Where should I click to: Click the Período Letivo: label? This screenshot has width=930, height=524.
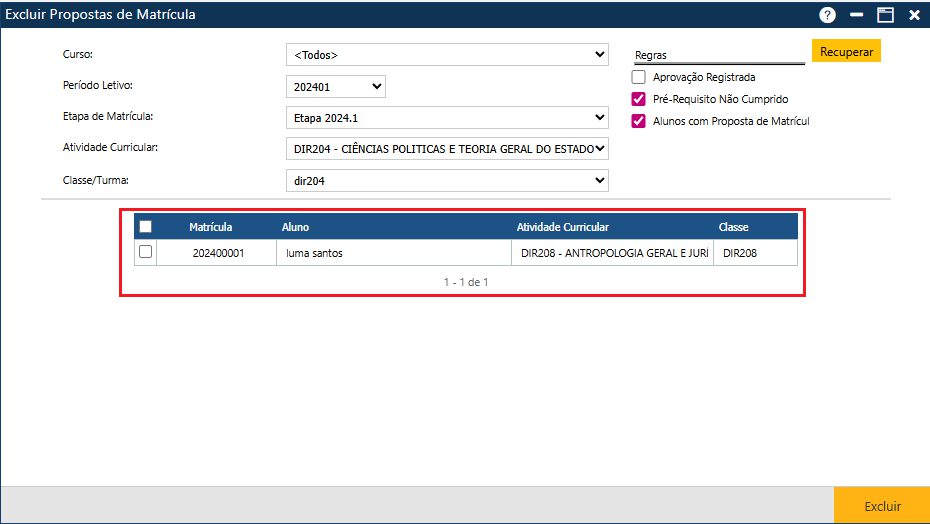point(98,85)
